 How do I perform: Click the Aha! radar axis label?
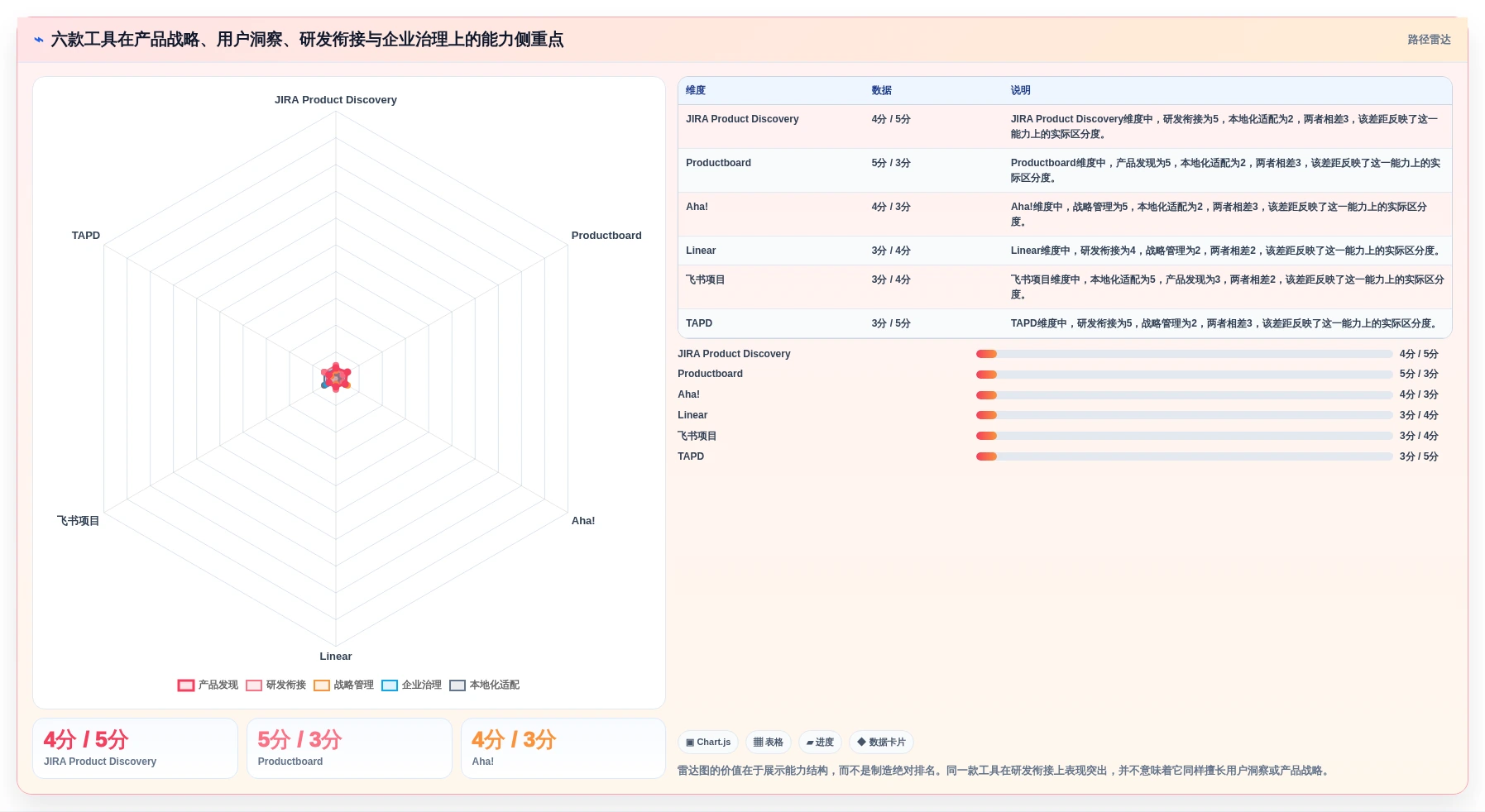tap(583, 521)
